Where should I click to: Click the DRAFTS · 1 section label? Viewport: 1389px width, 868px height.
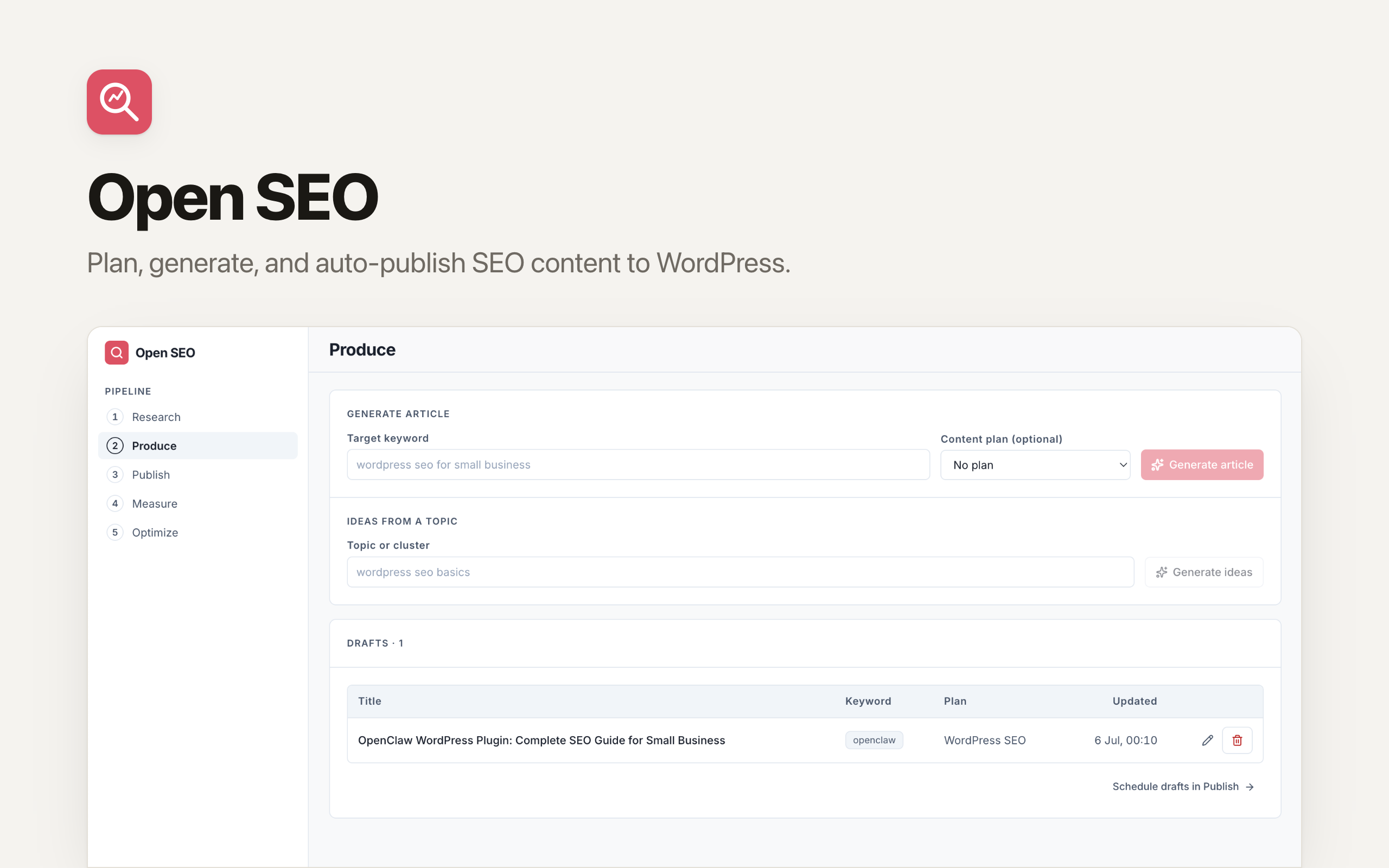(x=375, y=643)
